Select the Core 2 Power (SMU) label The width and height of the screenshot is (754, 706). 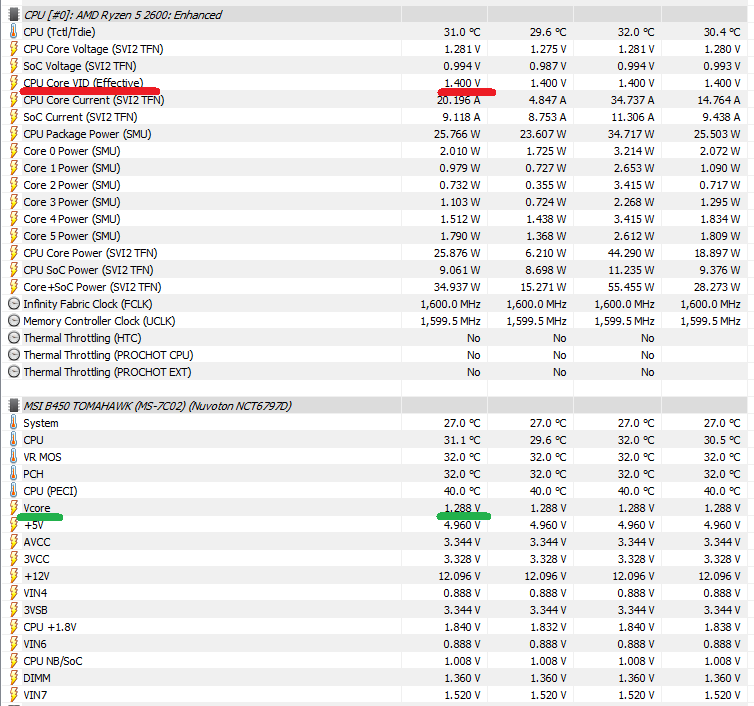72,185
